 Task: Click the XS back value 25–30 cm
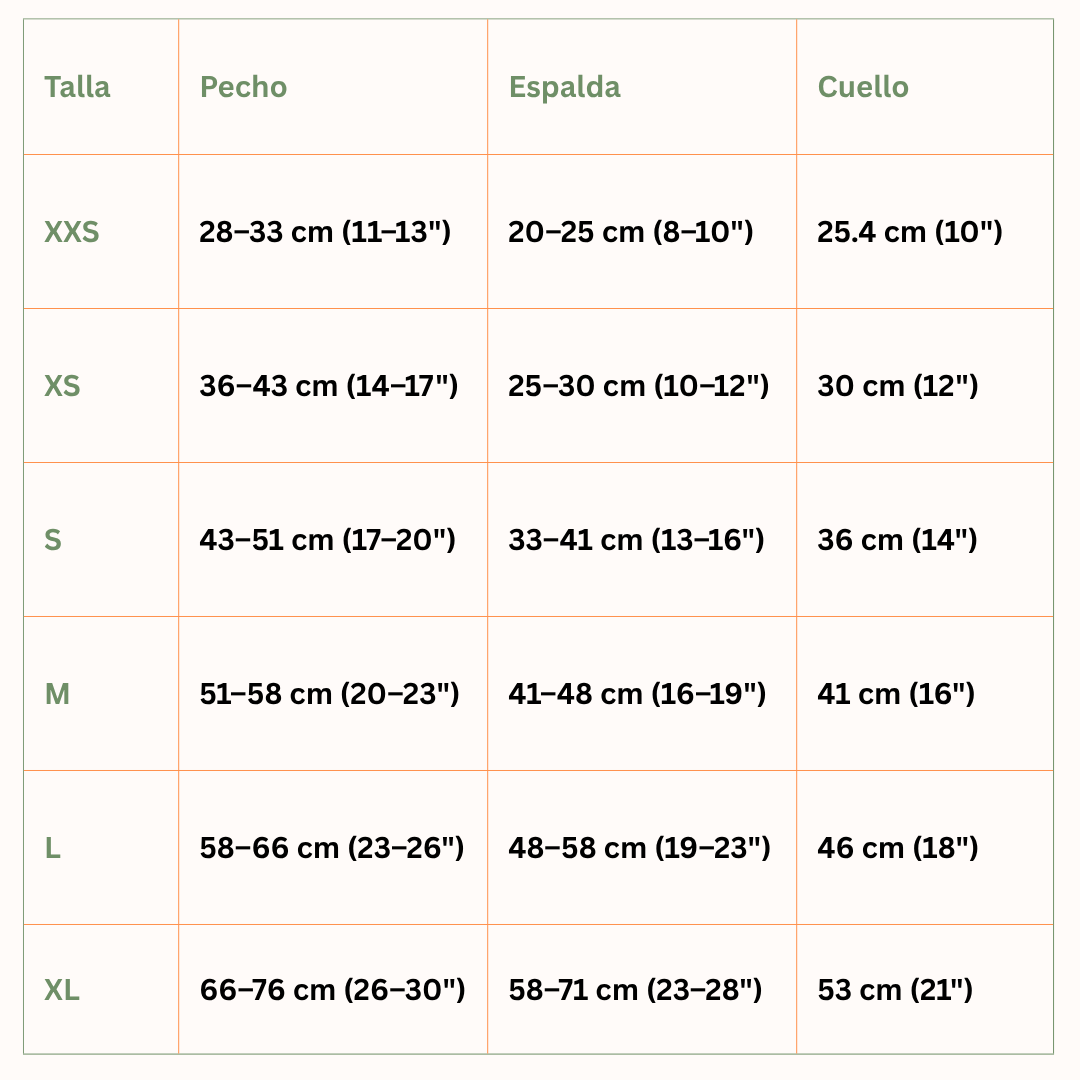coord(638,386)
